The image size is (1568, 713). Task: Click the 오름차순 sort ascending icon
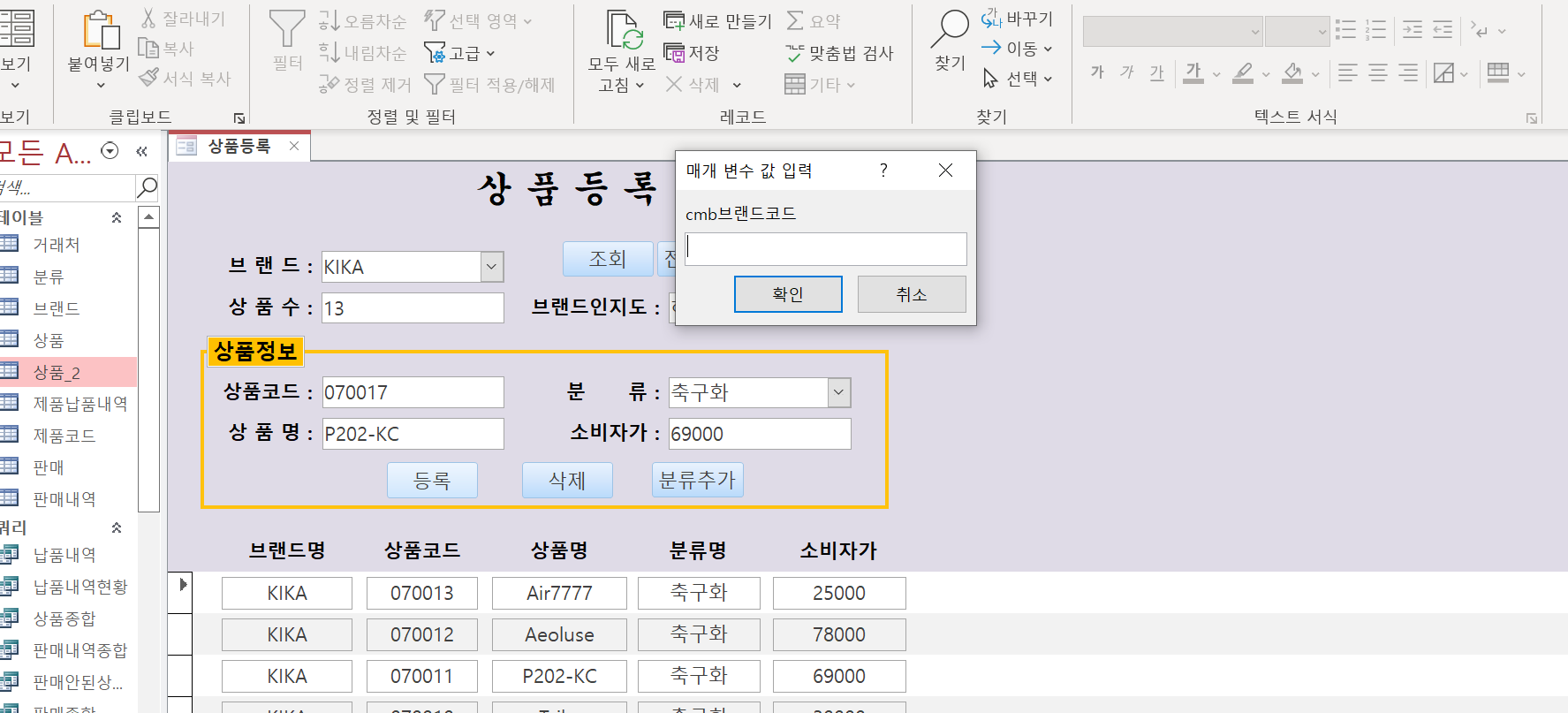pyautogui.click(x=330, y=20)
